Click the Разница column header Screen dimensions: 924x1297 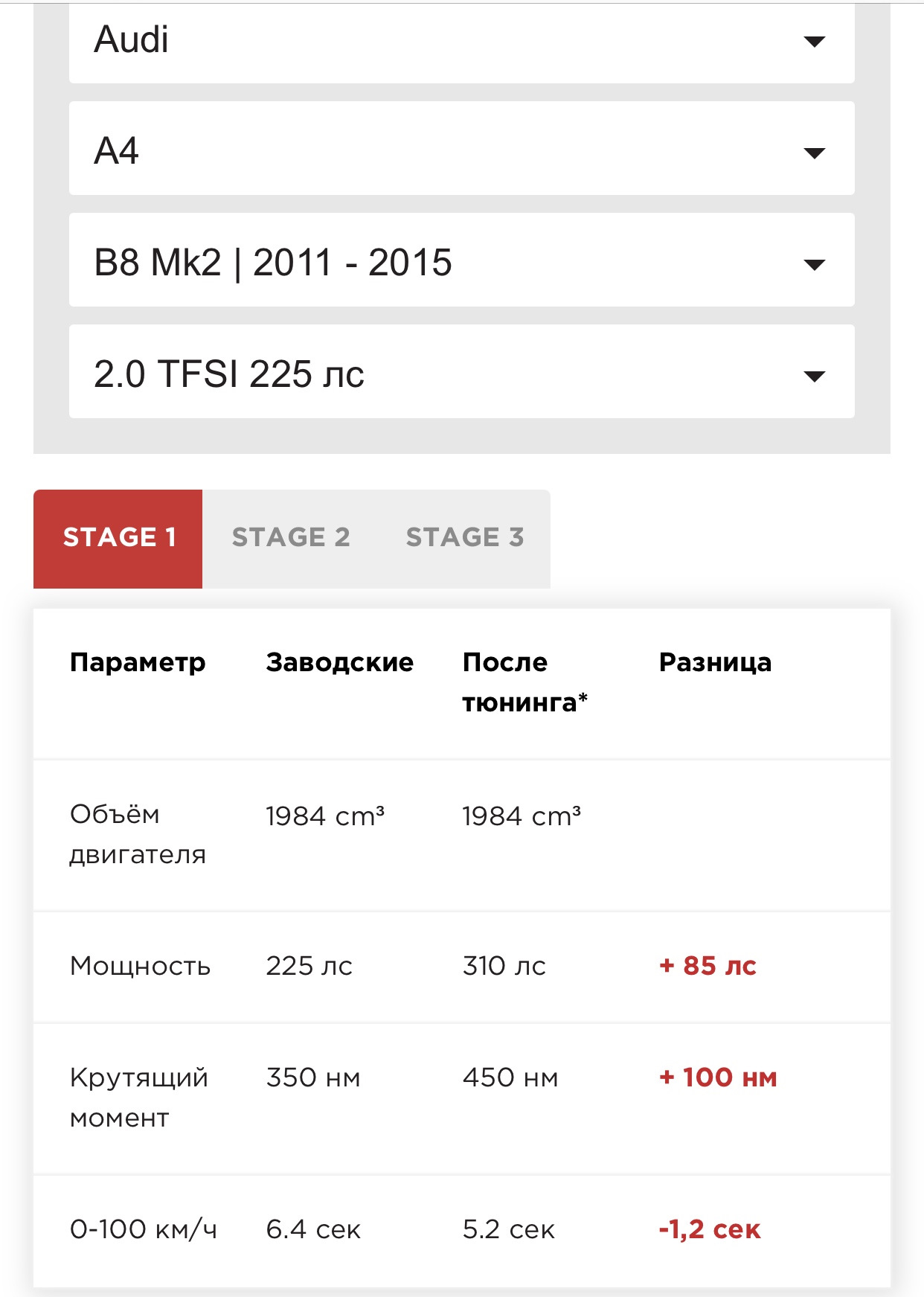tap(715, 662)
